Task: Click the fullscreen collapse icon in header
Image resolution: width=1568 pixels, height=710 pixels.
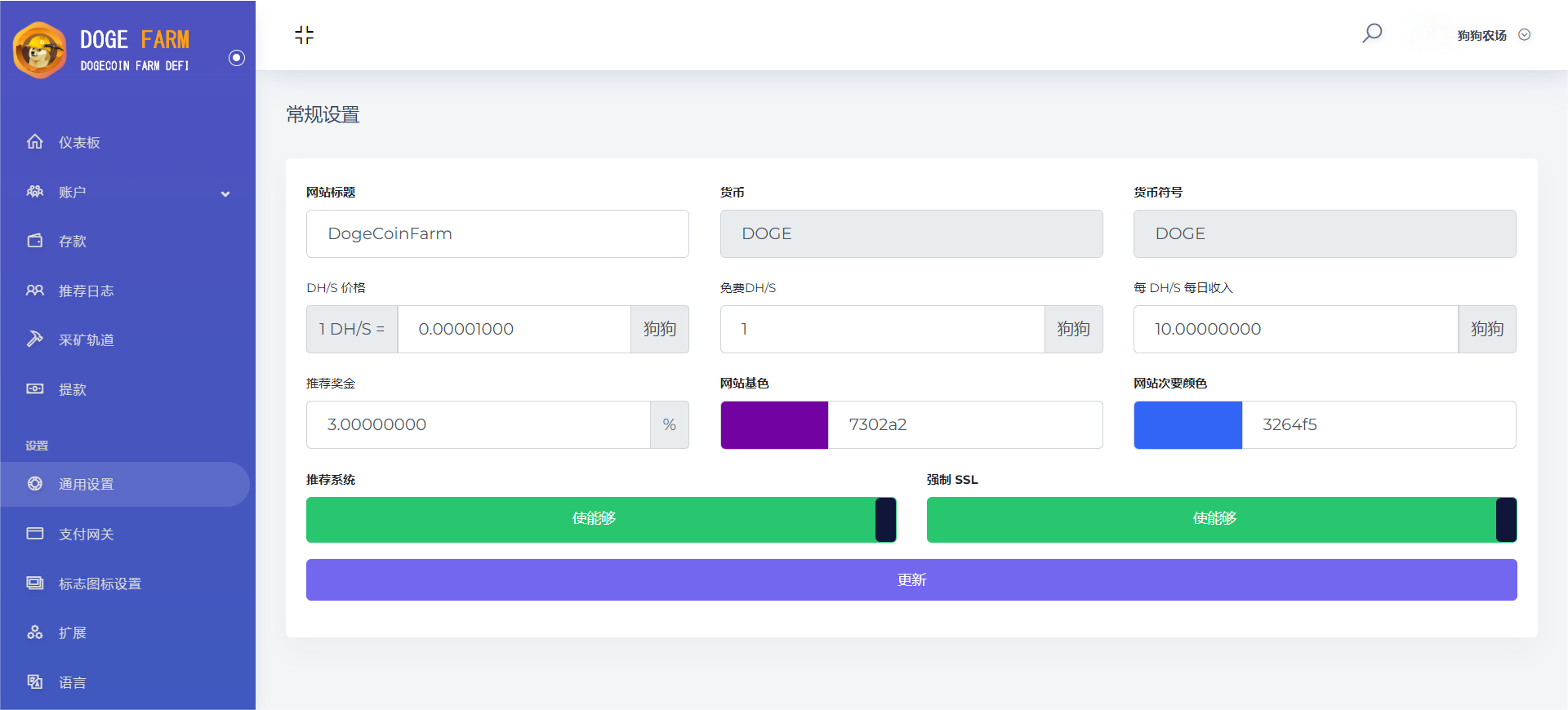Action: click(x=304, y=35)
